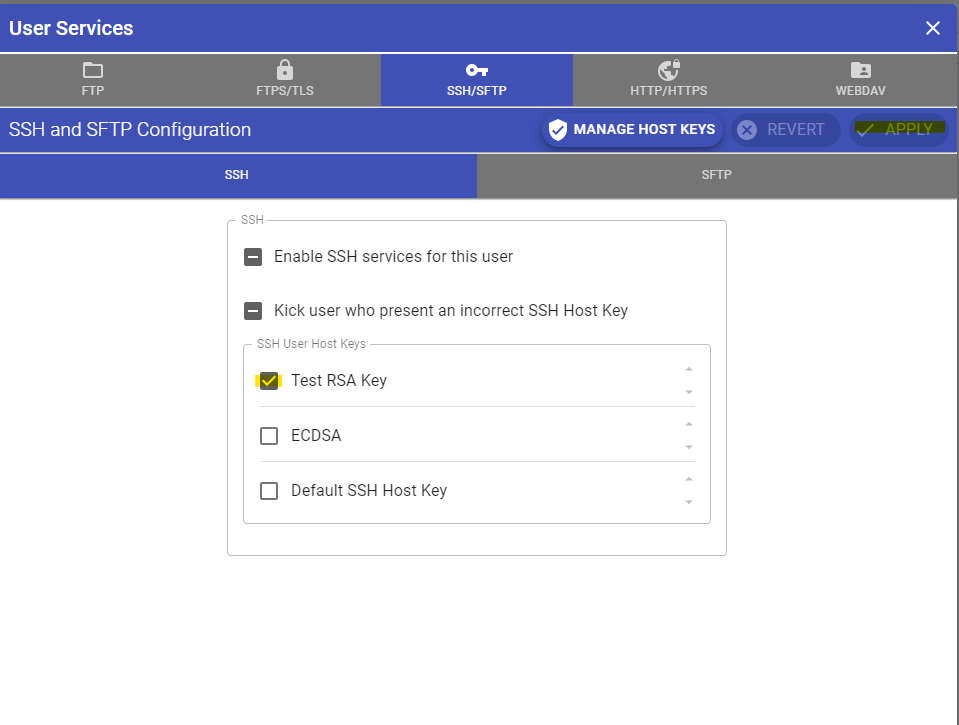Screen dimensions: 959x725
Task: Click the shield icon on Manage Host Keys
Action: pos(557,129)
